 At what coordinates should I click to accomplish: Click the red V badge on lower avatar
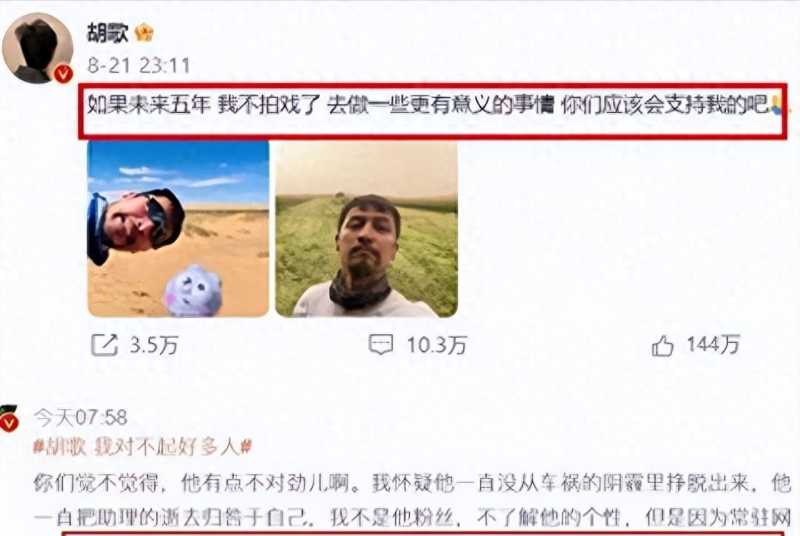10,424
